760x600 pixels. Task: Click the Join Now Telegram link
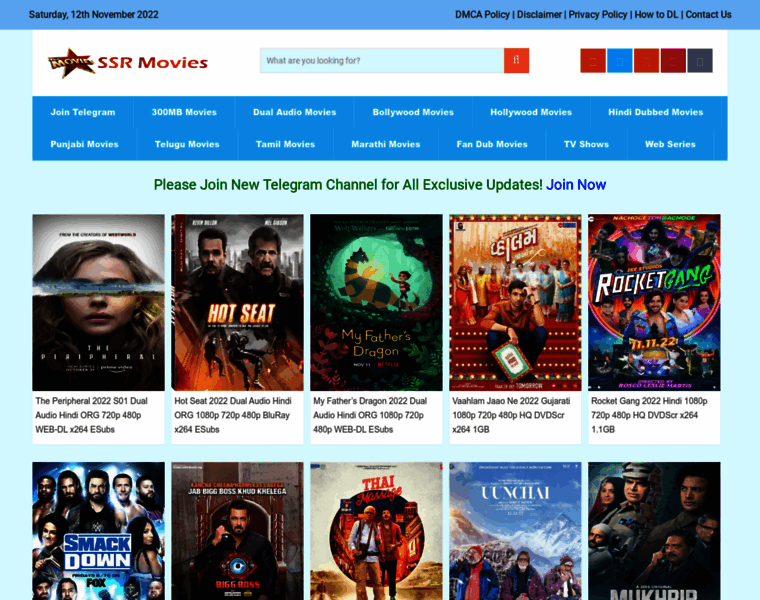(x=576, y=185)
